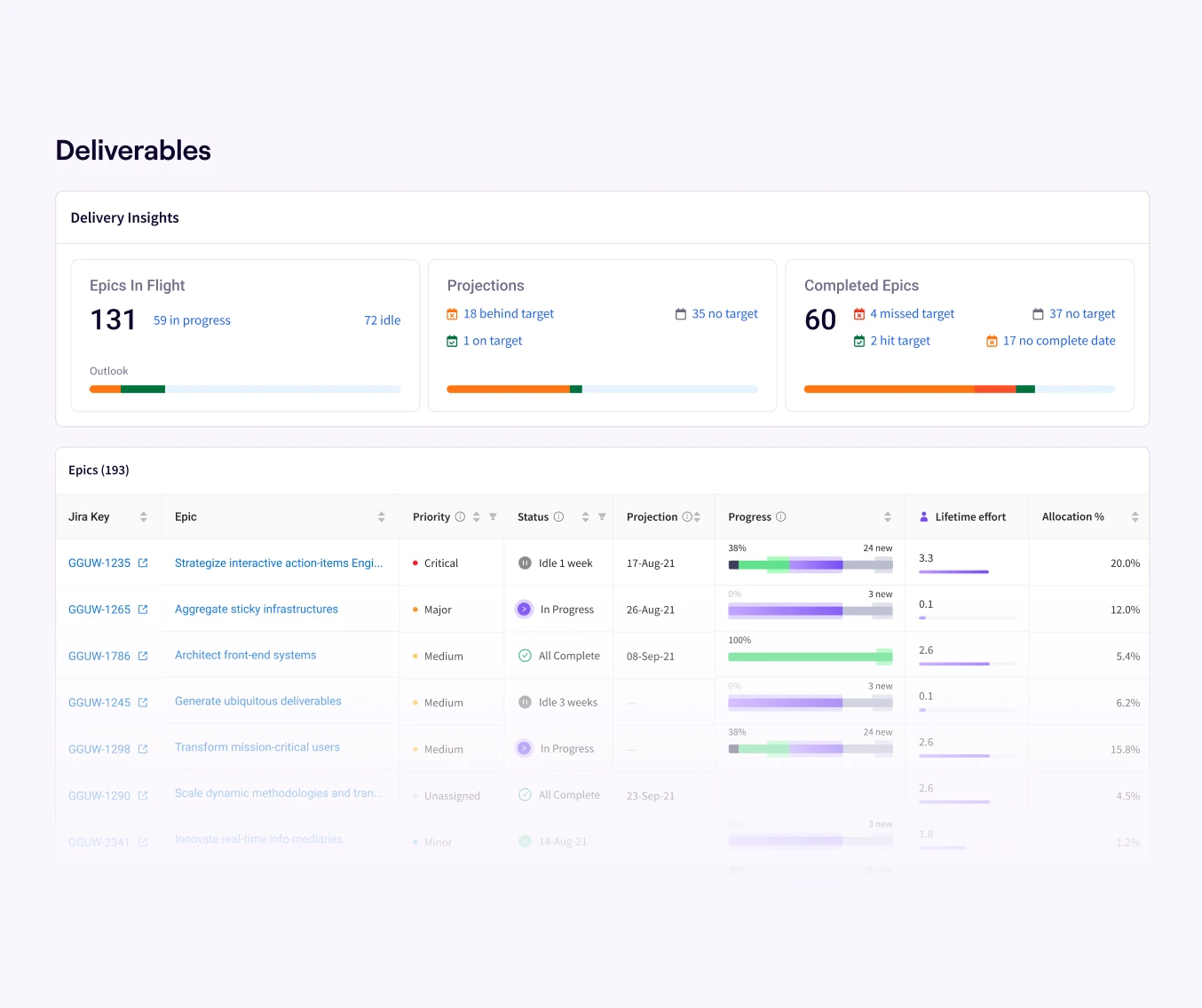
Task: Open the Priority column filter icon
Action: point(493,517)
